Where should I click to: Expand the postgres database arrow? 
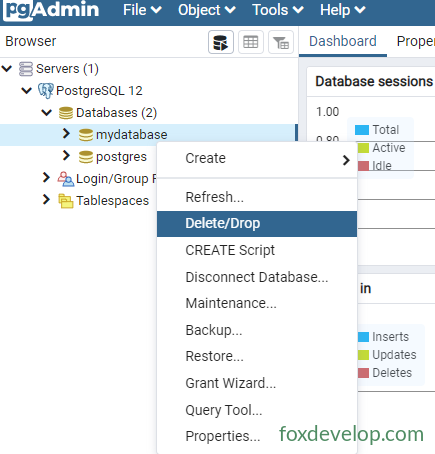(66, 156)
